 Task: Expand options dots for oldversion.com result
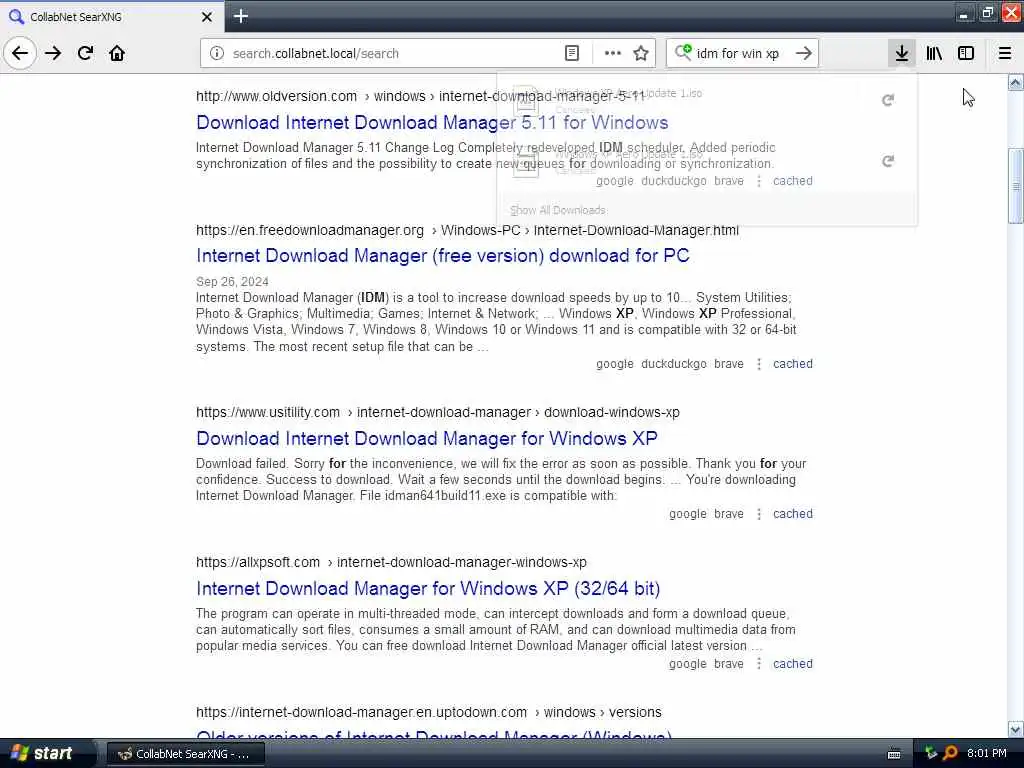(x=759, y=181)
